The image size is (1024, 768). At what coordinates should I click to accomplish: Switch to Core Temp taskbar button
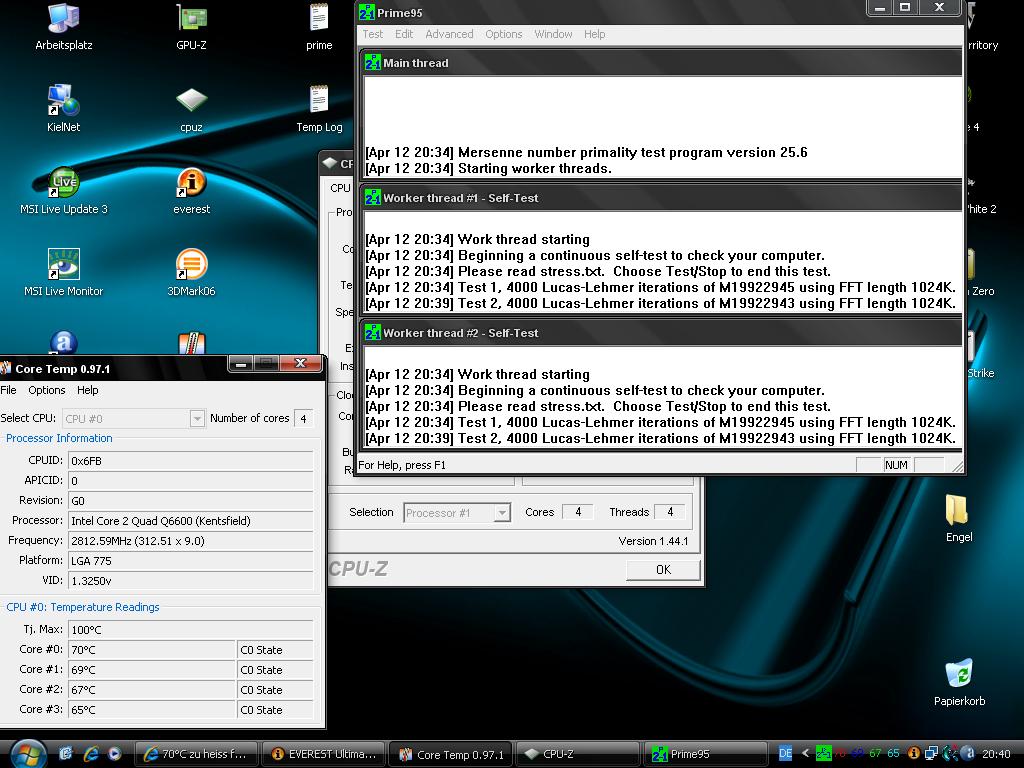pos(451,754)
